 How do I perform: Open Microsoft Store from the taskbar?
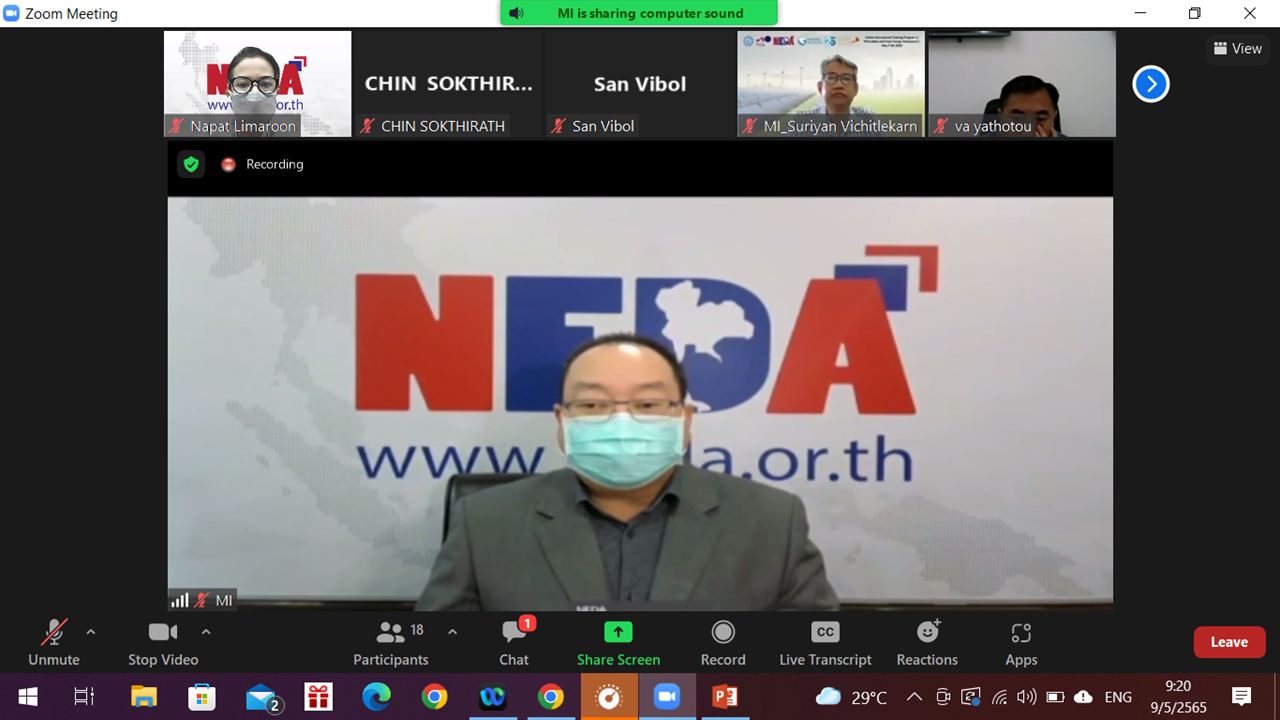[202, 697]
